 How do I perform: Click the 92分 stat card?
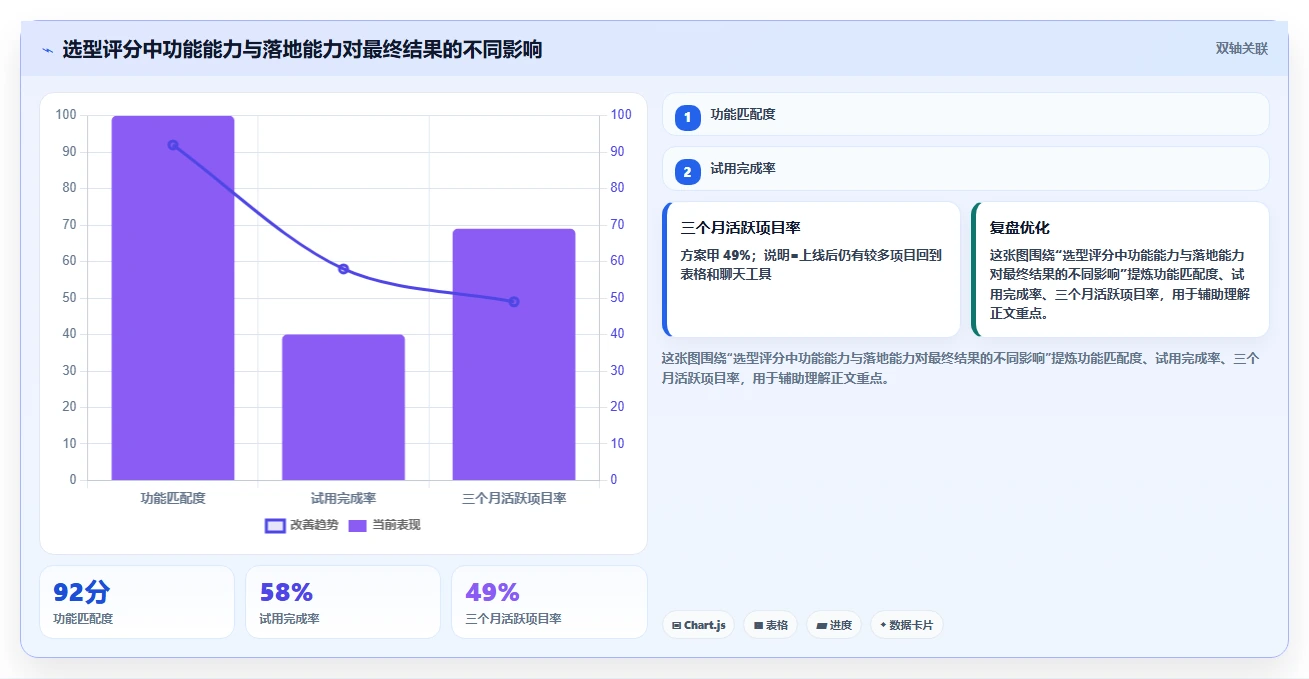point(137,602)
